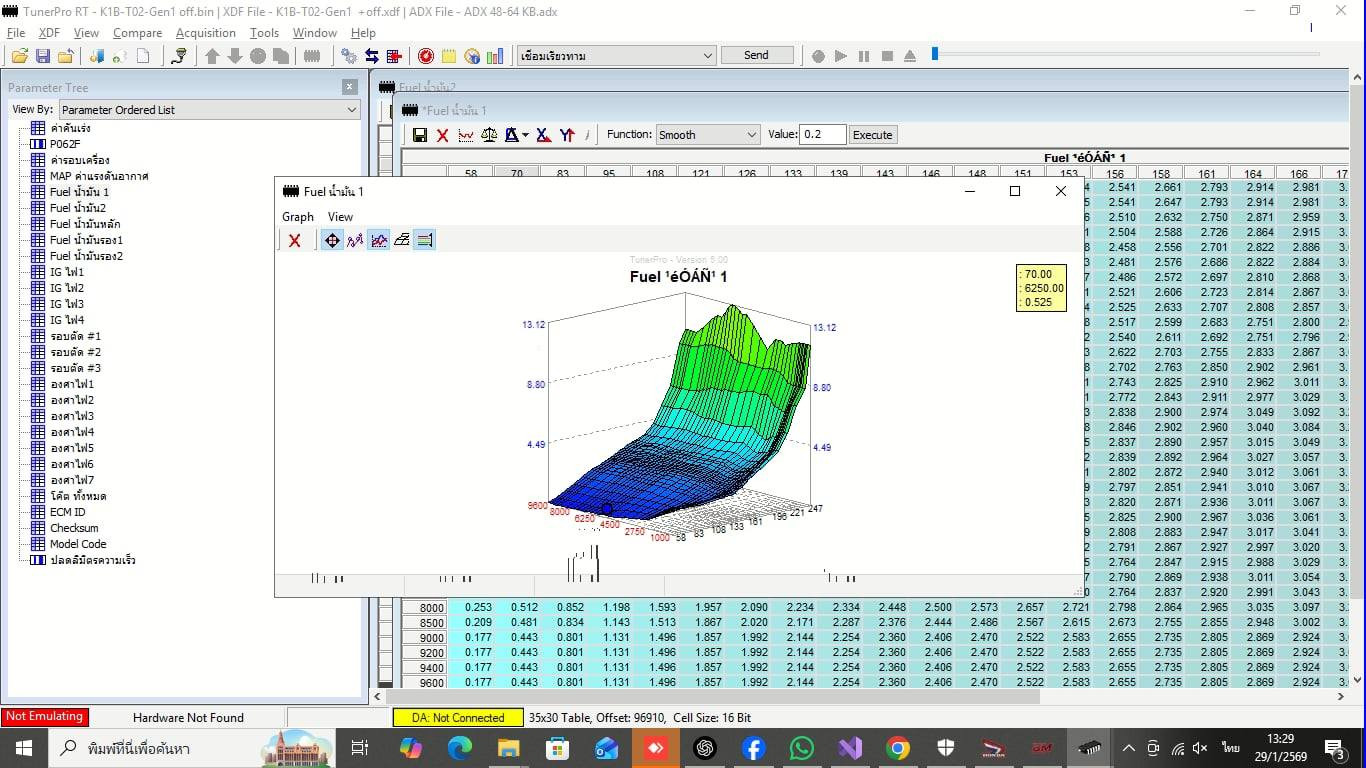1366x768 pixels.
Task: Click the Send button
Action: coord(756,55)
